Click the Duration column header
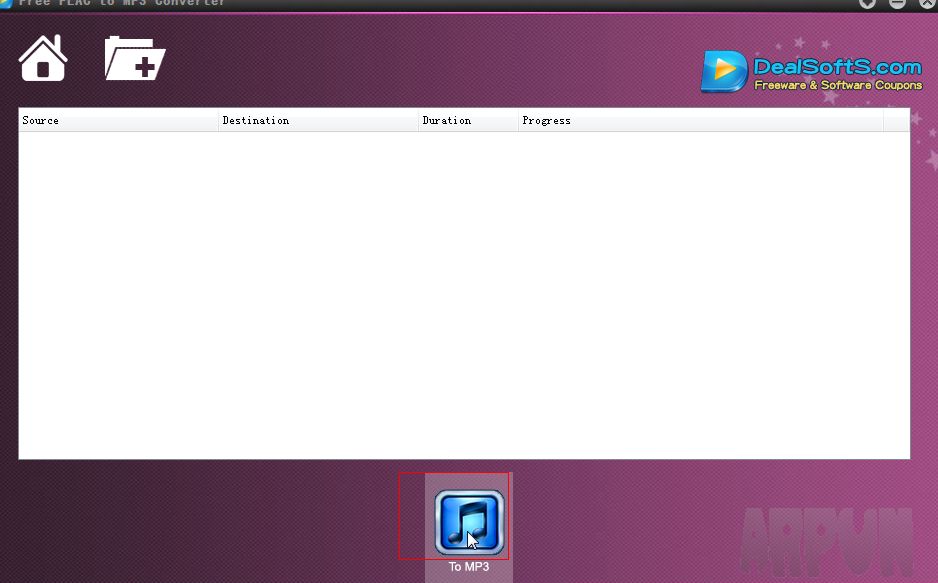The height and width of the screenshot is (583, 938). pos(468,120)
